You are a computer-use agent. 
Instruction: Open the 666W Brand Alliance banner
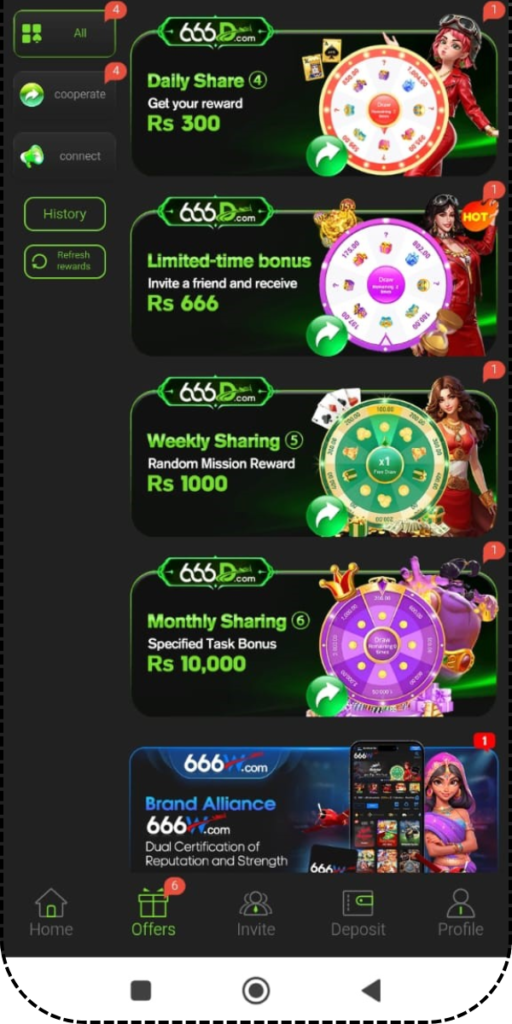(x=313, y=810)
